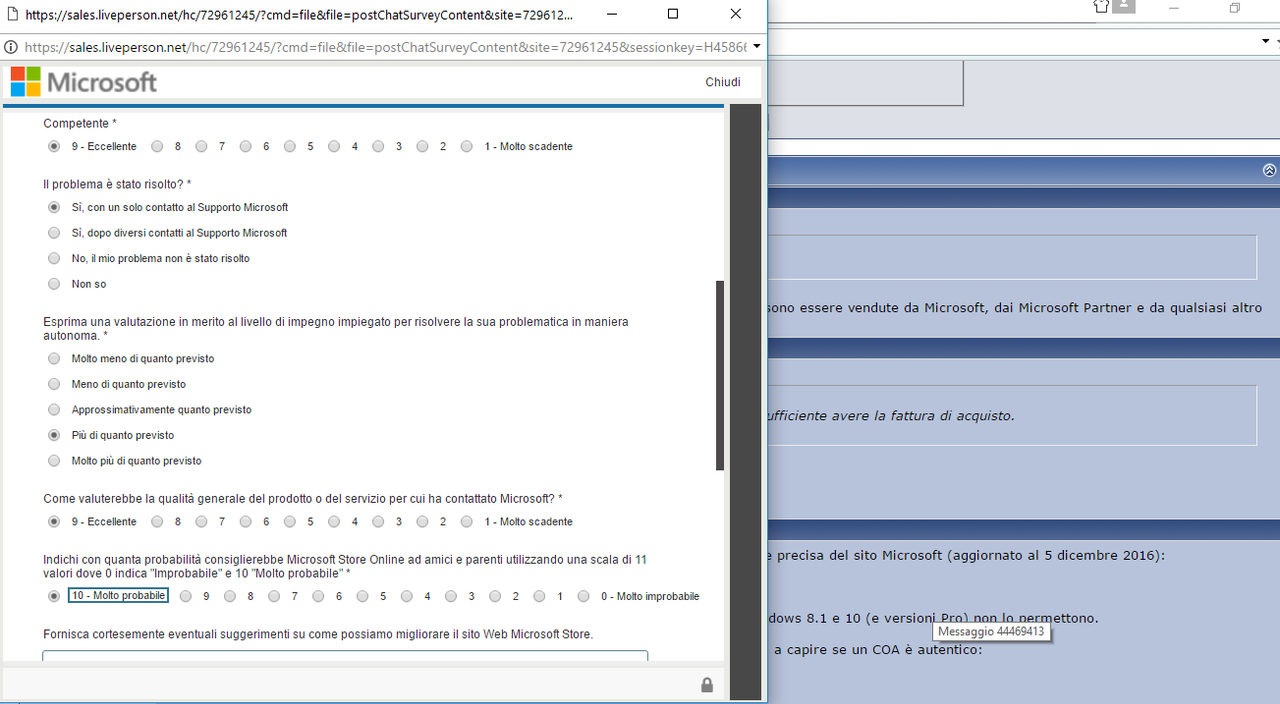Image resolution: width=1280 pixels, height=704 pixels.
Task: Select rating 7 for qualità generale
Action: 201,521
